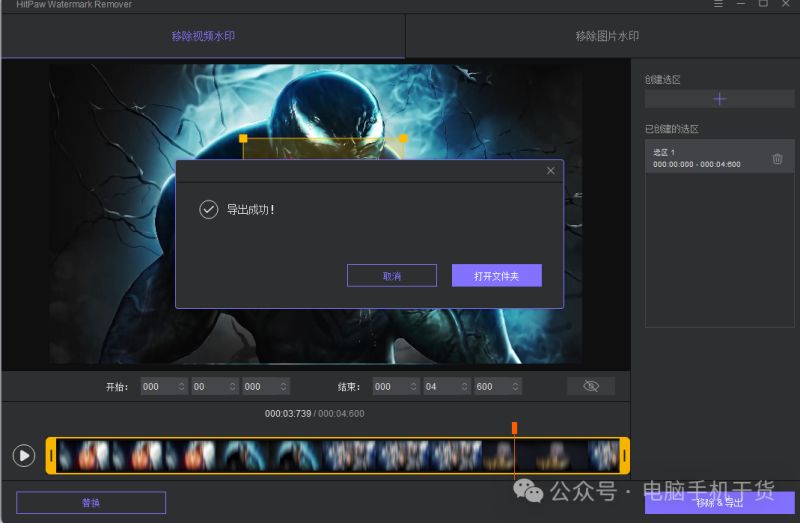The width and height of the screenshot is (800, 523).
Task: Click the top-right yellow selection handle
Action: pos(404,138)
